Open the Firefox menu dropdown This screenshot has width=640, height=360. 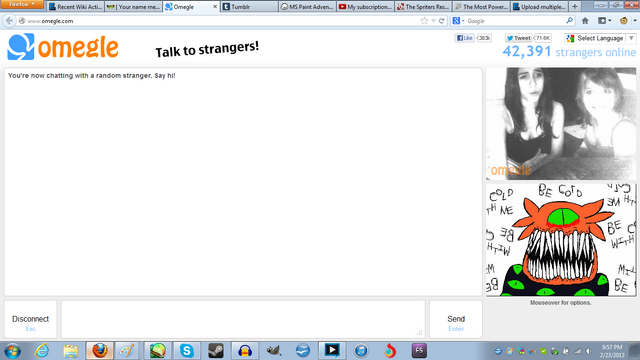coord(22,4)
